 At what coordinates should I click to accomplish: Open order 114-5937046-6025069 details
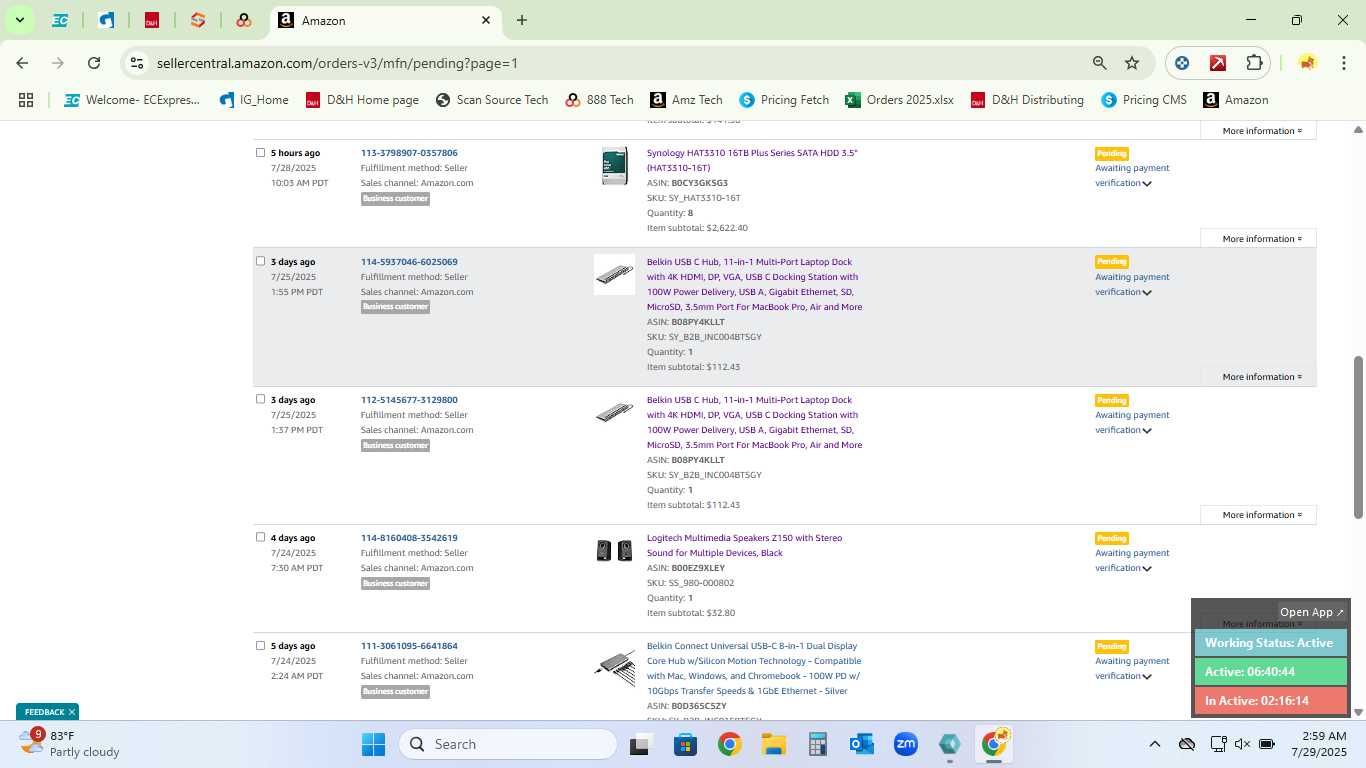click(x=409, y=262)
